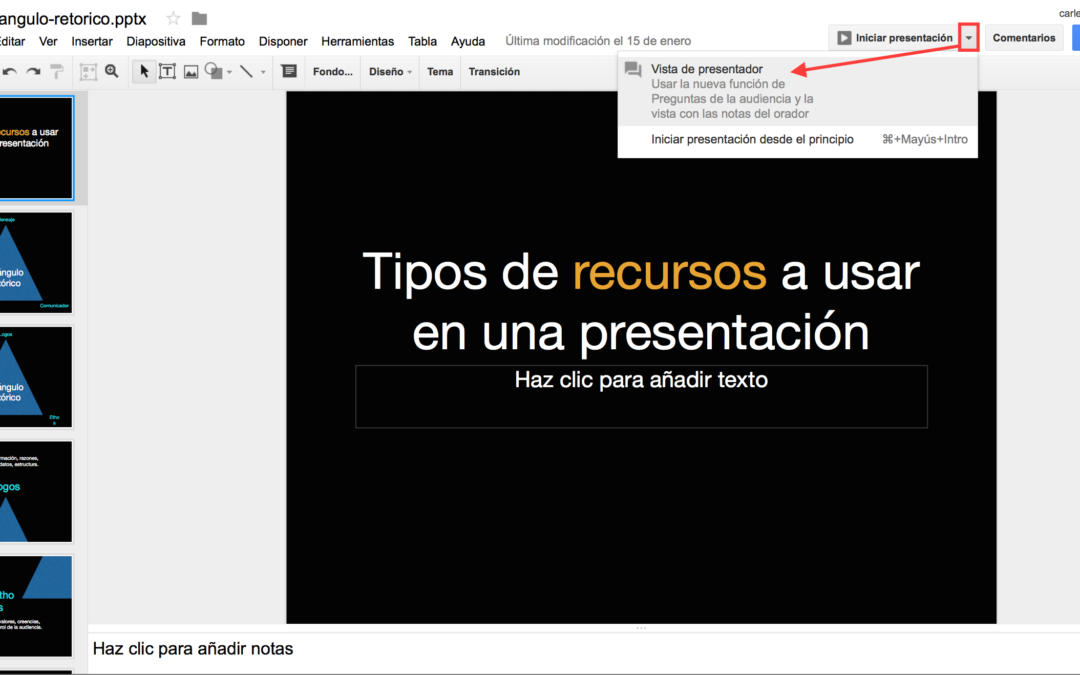Click the Redo arrow icon
This screenshot has width=1080, height=675.
pos(33,71)
